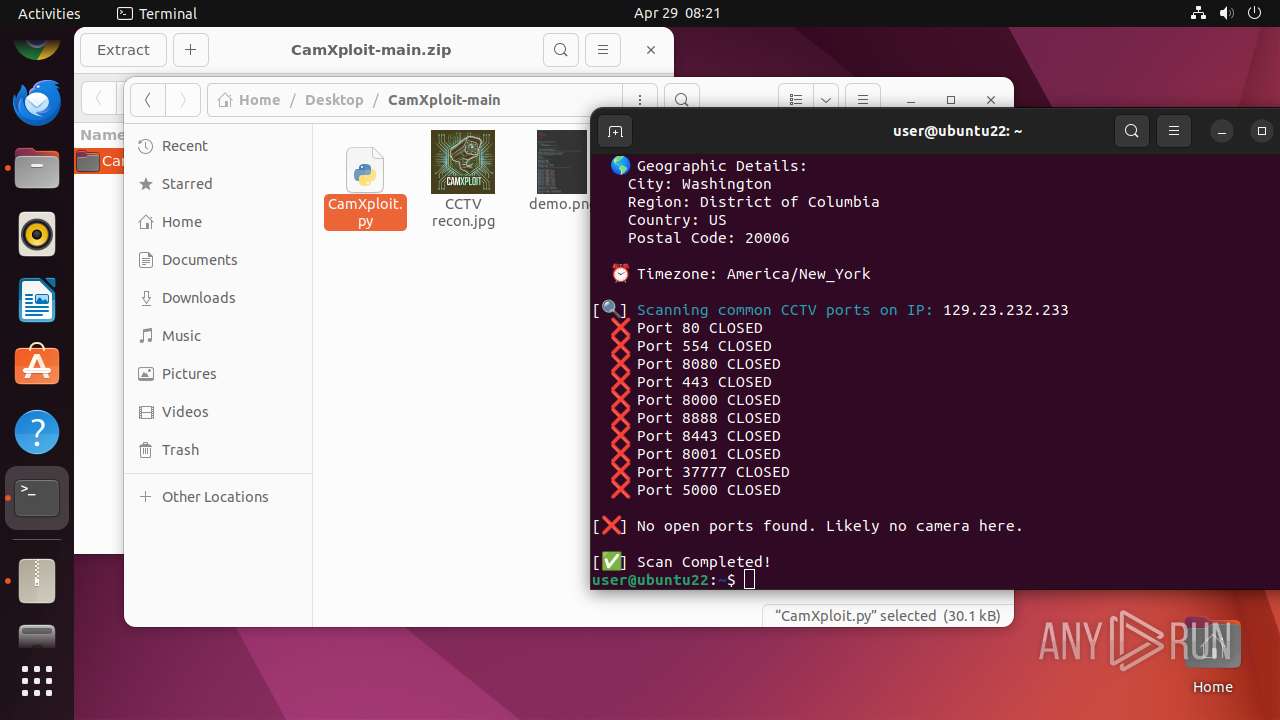Open search in Archive Manager header
The image size is (1280, 720).
tap(561, 50)
